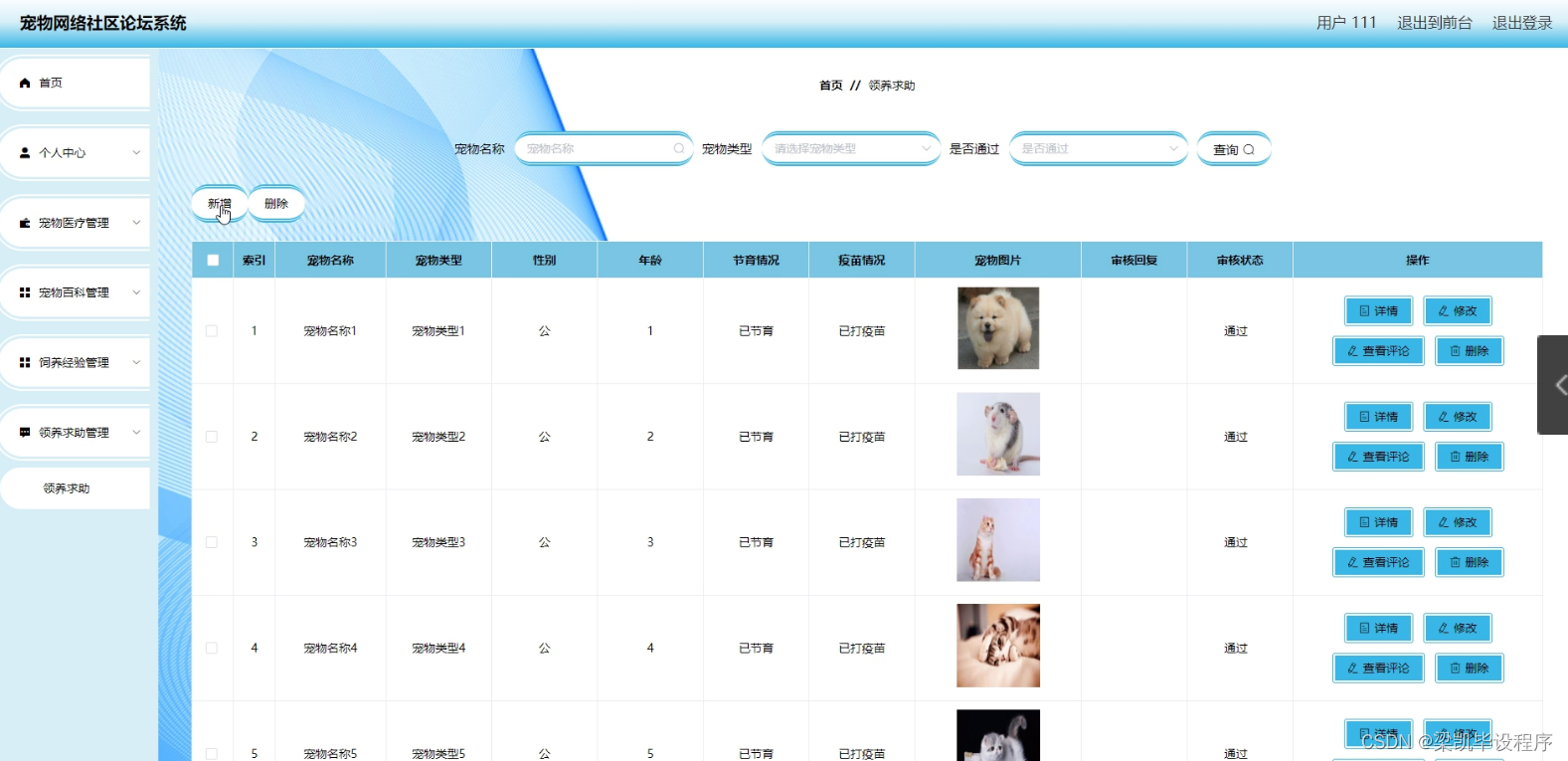Check the checkbox for row 2
This screenshot has height=761, width=1568.
(x=212, y=436)
